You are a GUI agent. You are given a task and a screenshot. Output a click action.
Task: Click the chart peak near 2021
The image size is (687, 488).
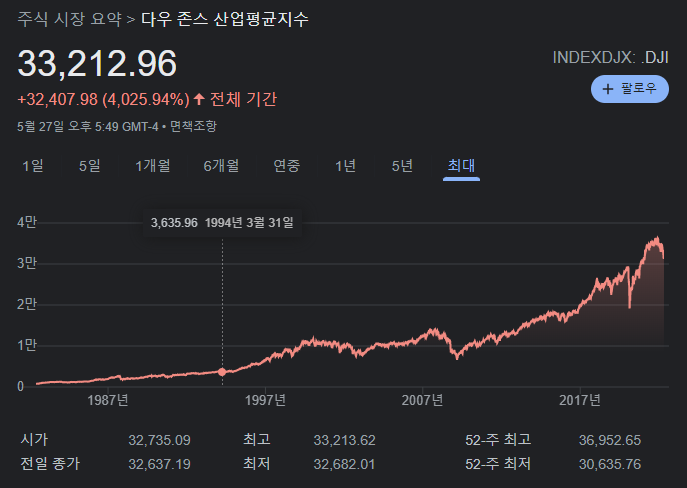pos(656,239)
